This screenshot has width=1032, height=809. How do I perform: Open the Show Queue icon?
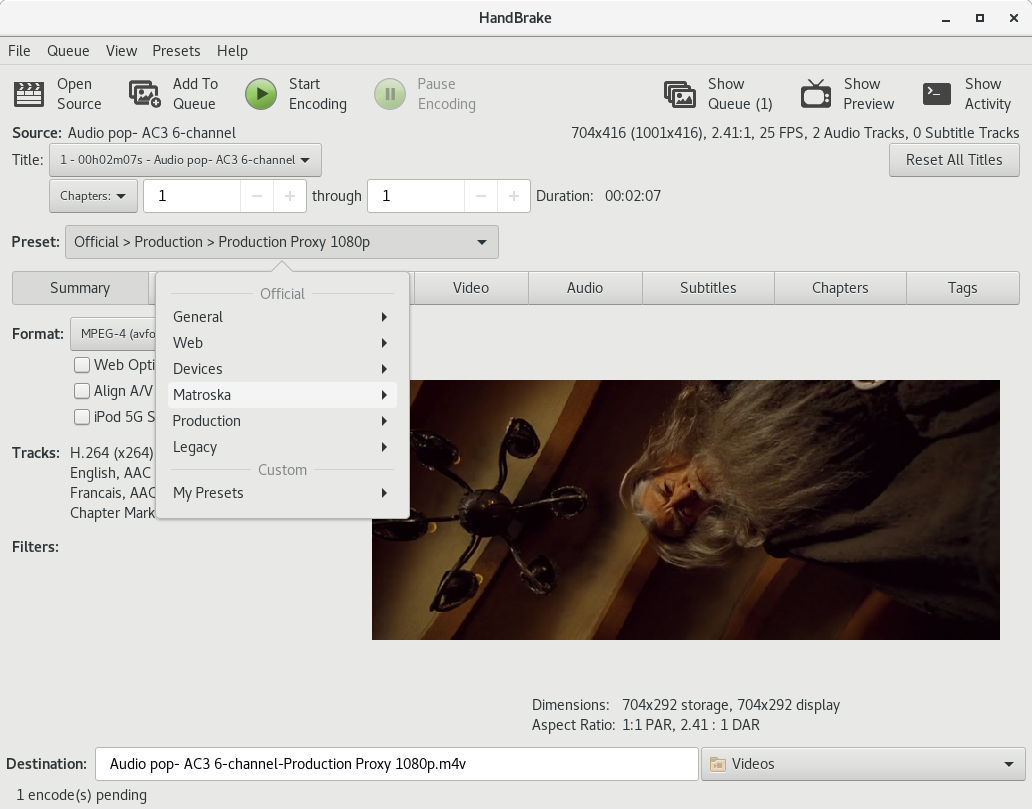coord(680,94)
